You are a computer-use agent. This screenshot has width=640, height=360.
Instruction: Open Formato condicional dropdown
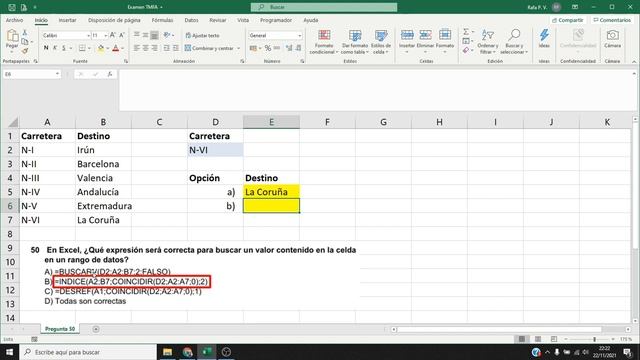(324, 42)
